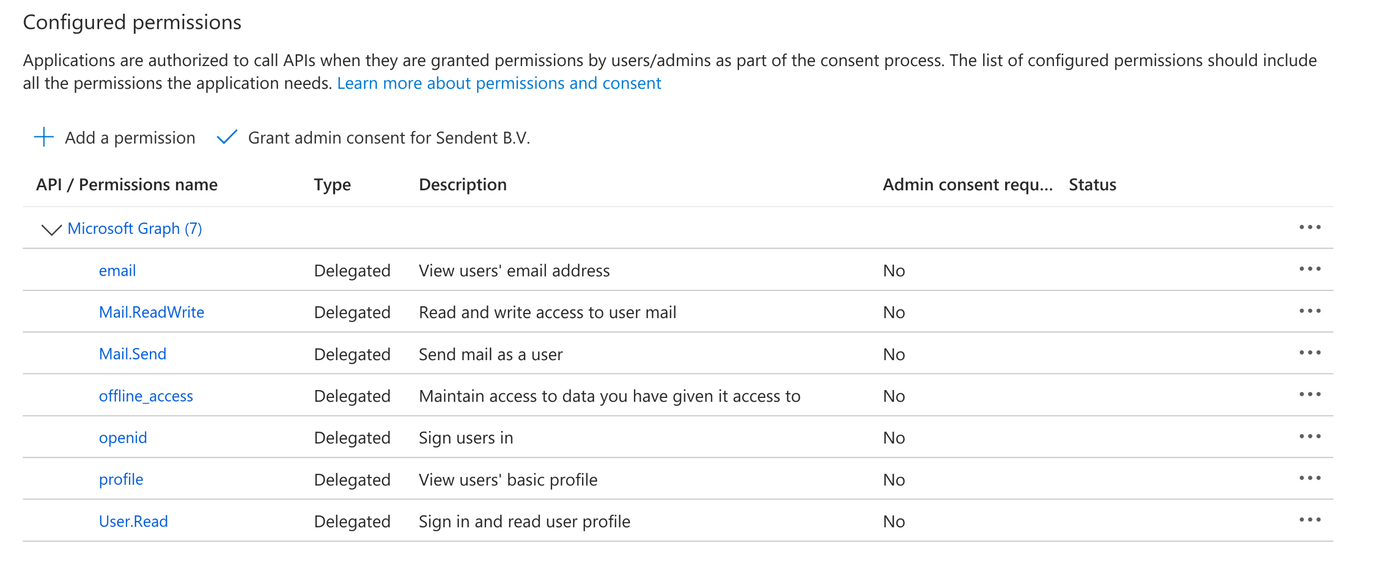Viewport: 1400px width, 573px height.
Task: Open the Mail.ReadWrite permission details
Action: pyautogui.click(x=151, y=312)
